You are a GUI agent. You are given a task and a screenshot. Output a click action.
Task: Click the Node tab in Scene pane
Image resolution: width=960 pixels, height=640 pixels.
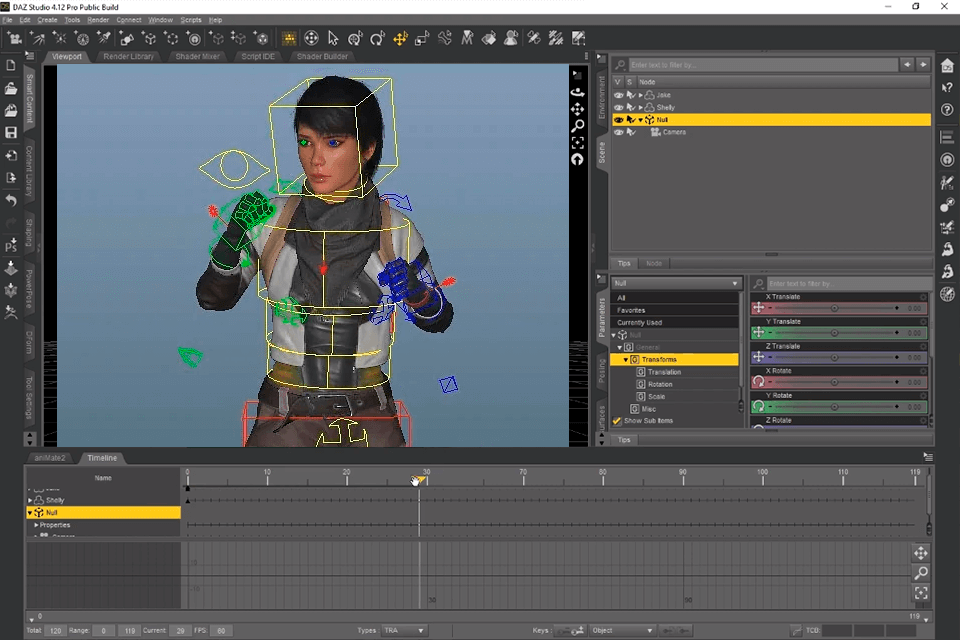(654, 263)
